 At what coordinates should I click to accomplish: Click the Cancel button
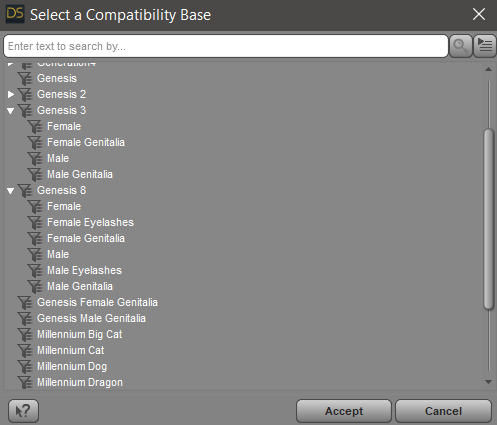tap(443, 411)
